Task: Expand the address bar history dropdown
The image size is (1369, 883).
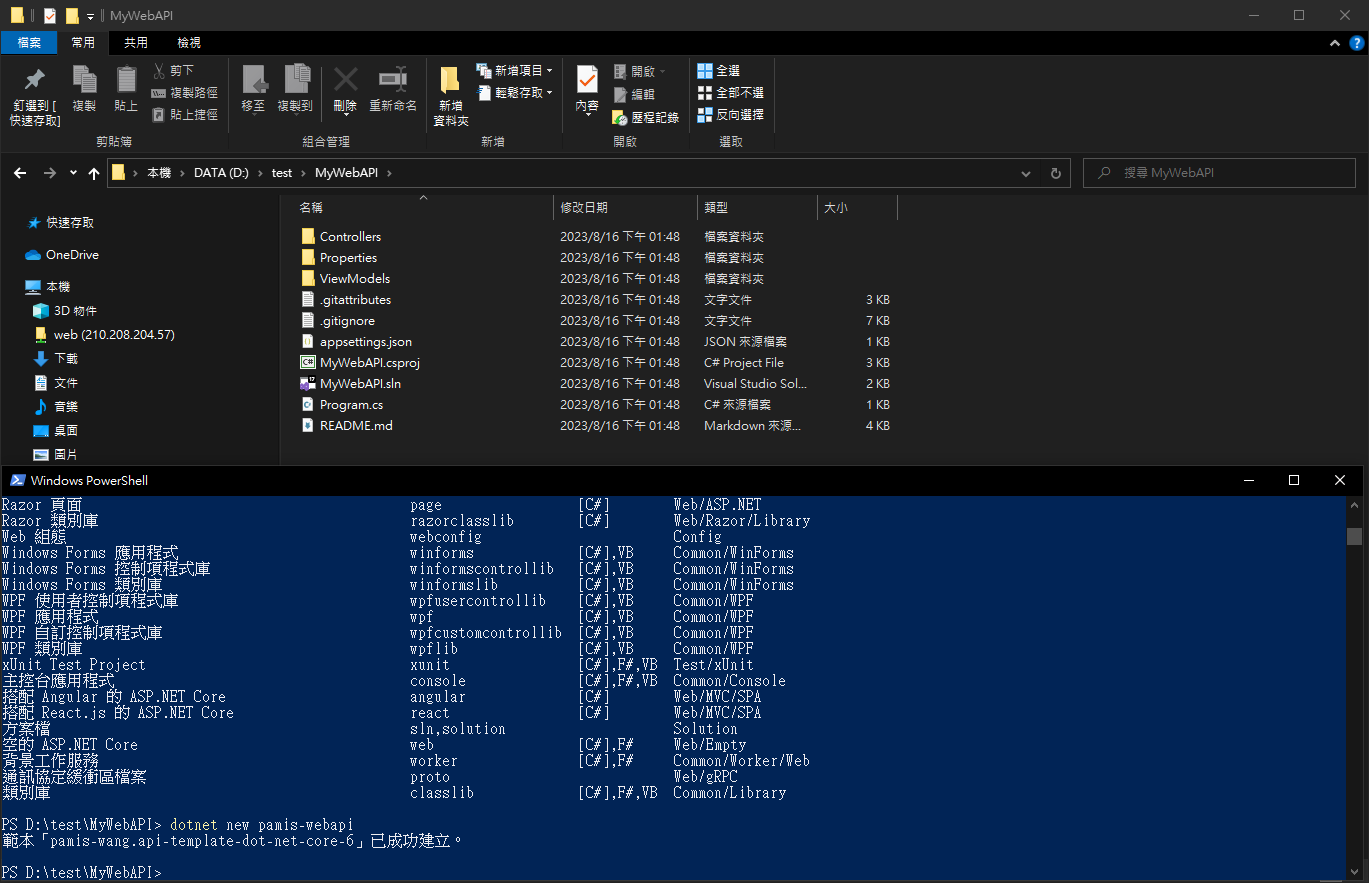Action: coord(1027,173)
